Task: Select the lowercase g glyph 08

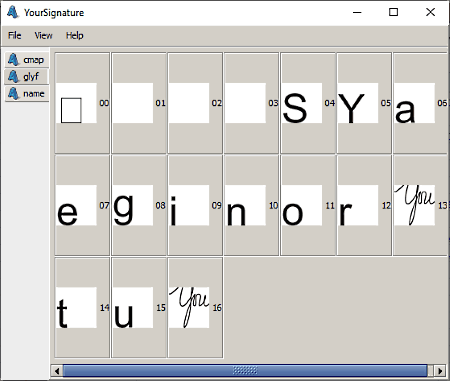Action: [139, 205]
